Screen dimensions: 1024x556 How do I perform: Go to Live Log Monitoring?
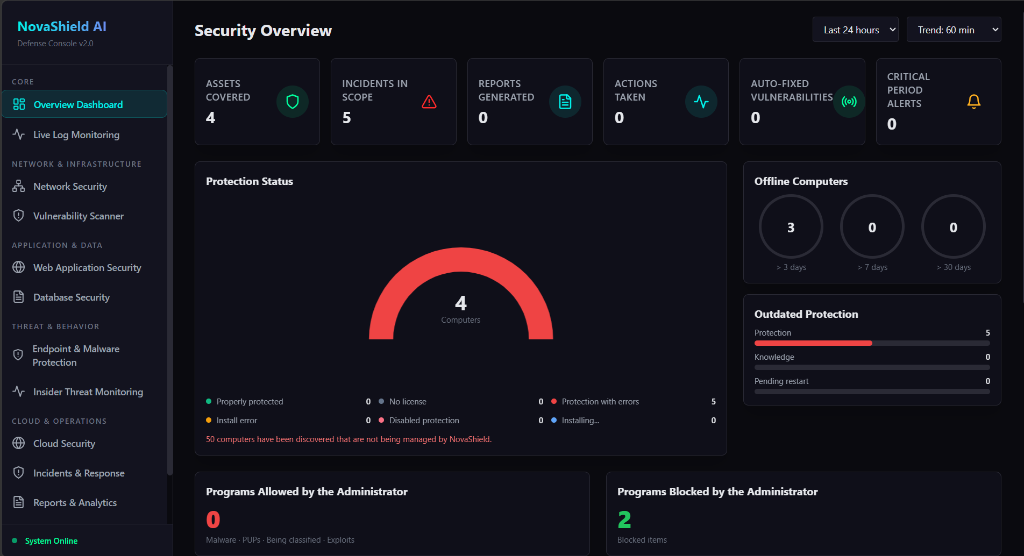click(x=84, y=134)
